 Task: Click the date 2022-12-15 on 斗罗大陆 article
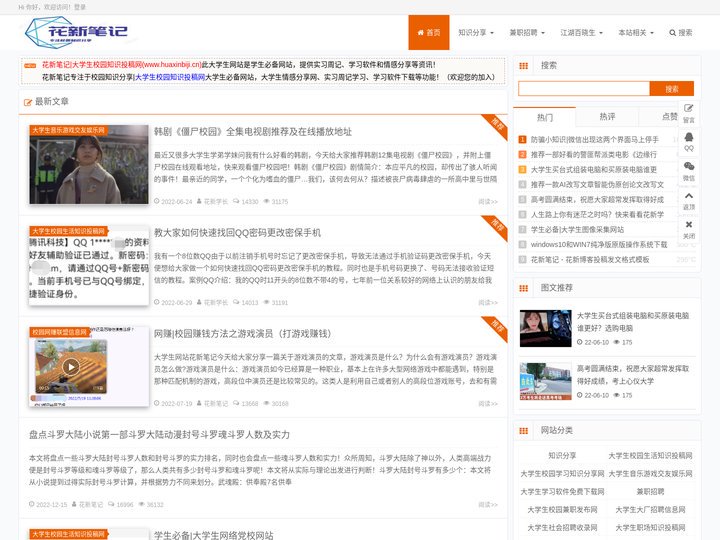tap(51, 505)
